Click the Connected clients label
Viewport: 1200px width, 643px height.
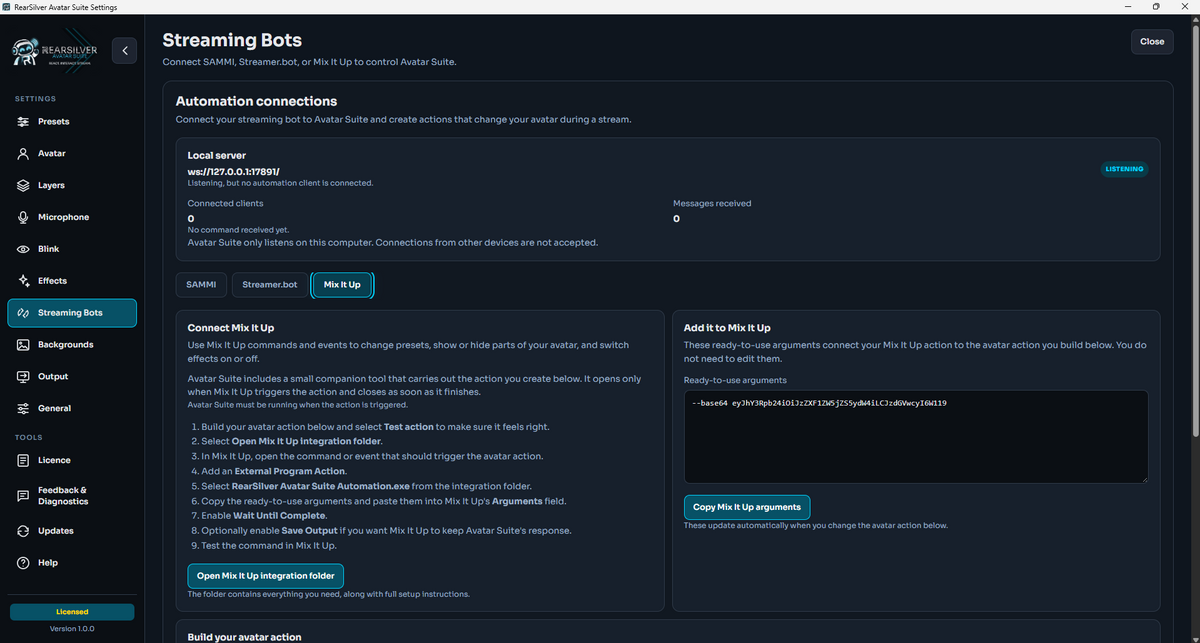(x=226, y=203)
